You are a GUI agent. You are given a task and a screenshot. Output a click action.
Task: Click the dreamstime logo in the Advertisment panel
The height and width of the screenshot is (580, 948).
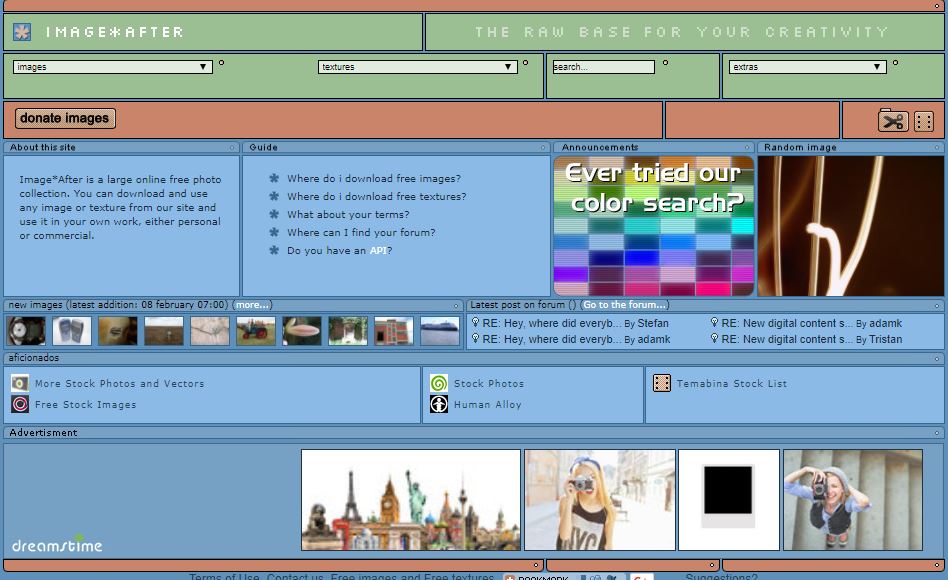[x=57, y=544]
